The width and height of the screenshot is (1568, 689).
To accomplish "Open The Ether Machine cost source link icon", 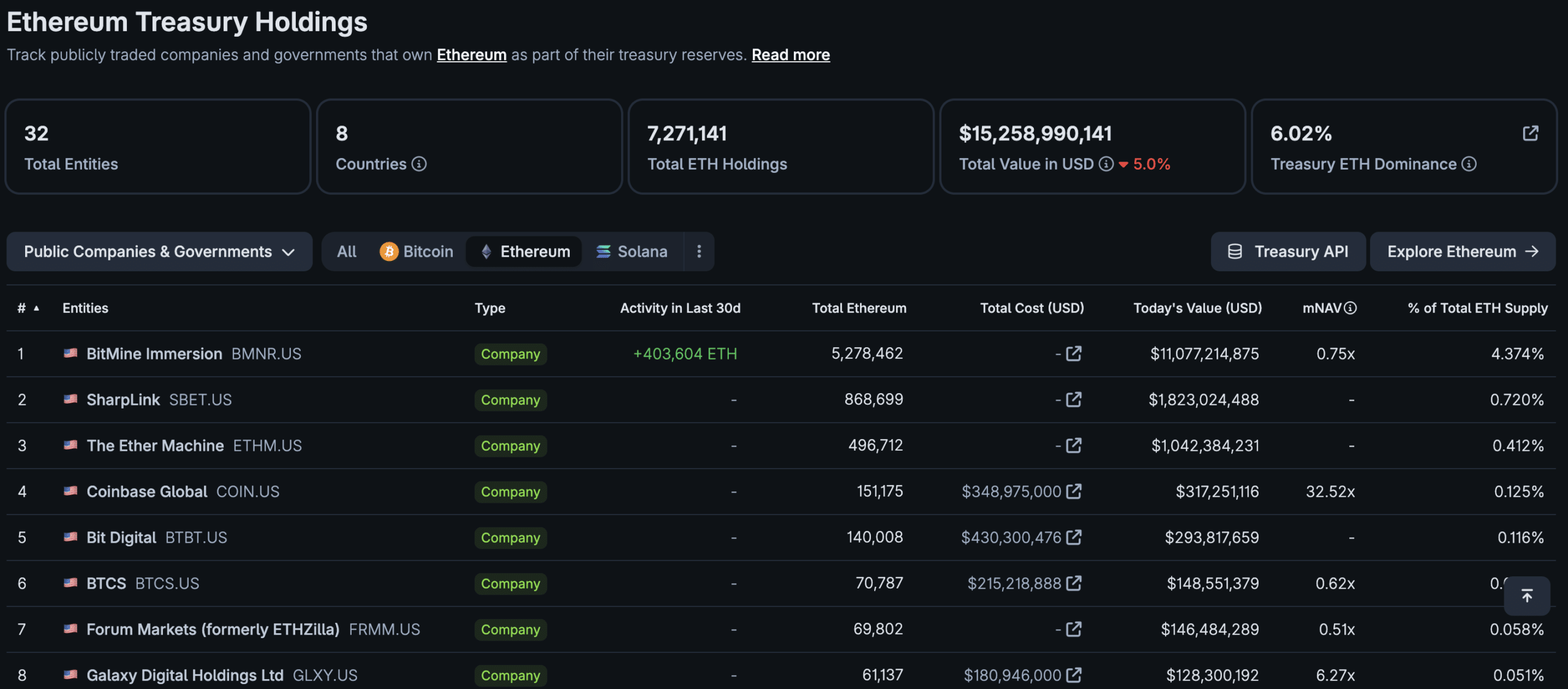I will tap(1074, 445).
